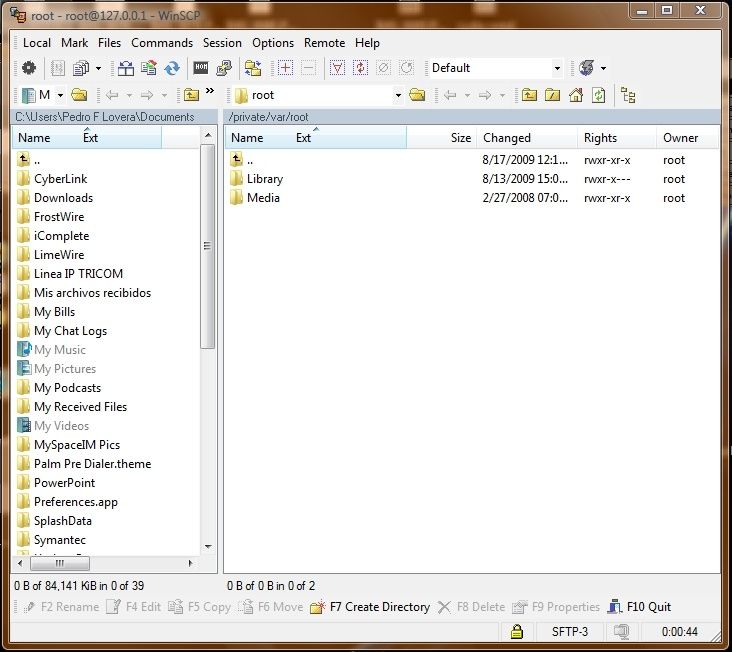732x652 pixels.
Task: Open the queue options dropdown arrow
Action: [x=99, y=68]
